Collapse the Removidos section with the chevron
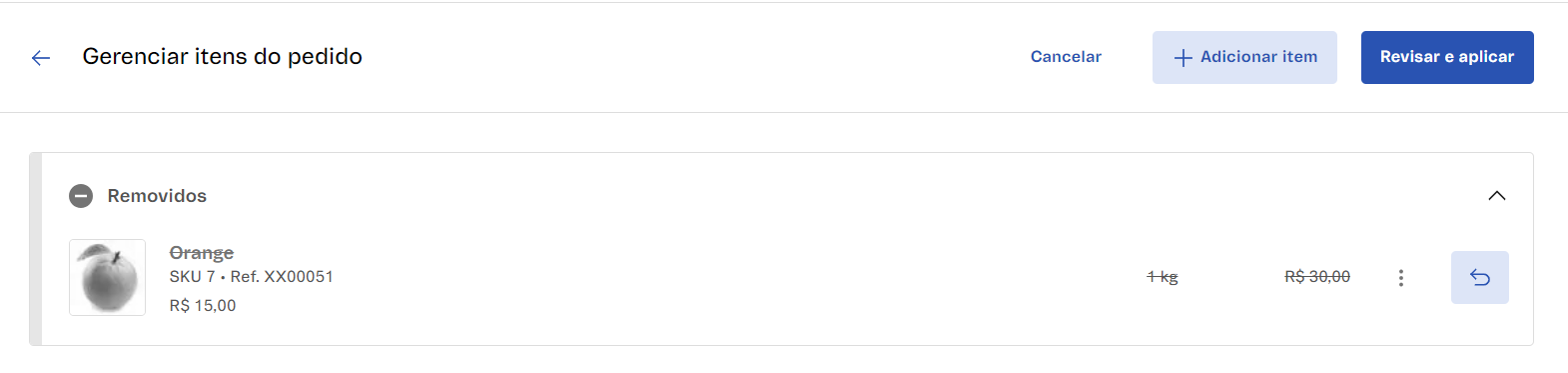The width and height of the screenshot is (1568, 373). pyautogui.click(x=1496, y=196)
